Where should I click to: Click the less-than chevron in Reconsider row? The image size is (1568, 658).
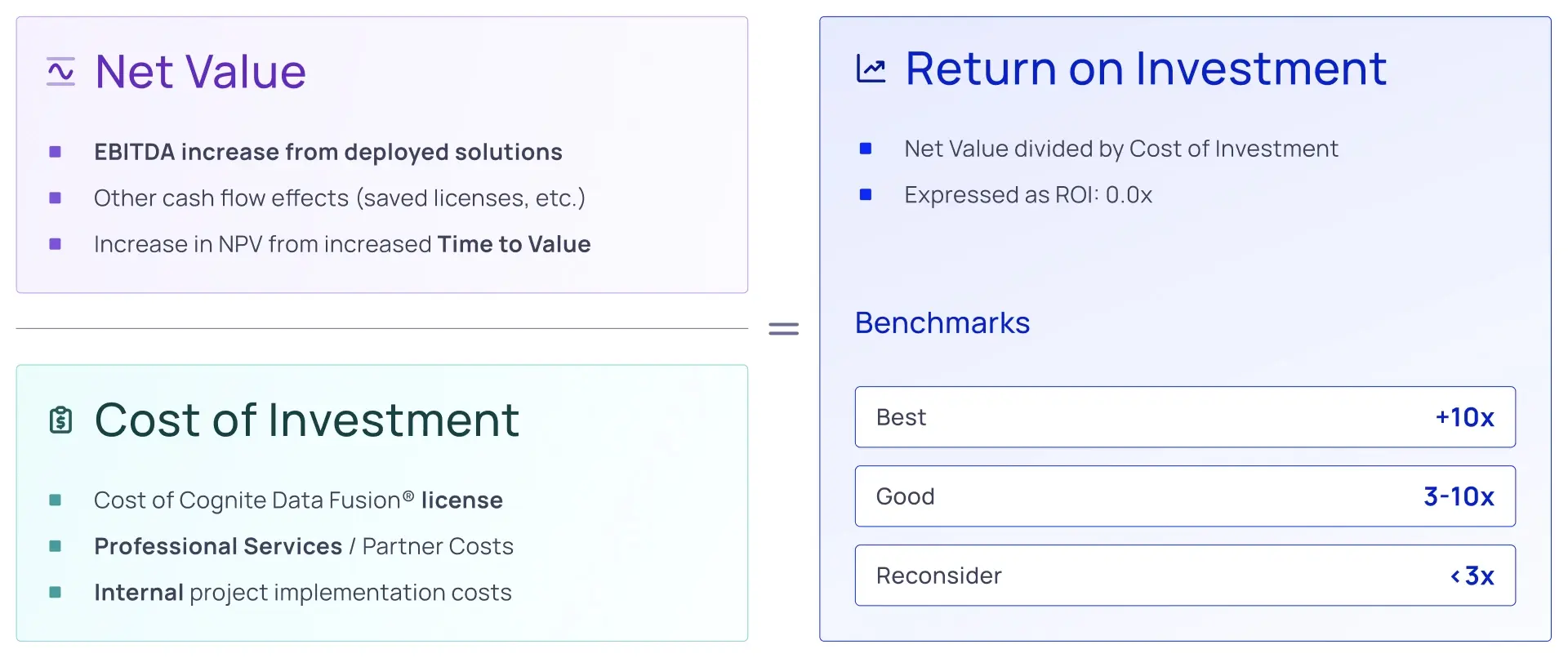pyautogui.click(x=1455, y=576)
